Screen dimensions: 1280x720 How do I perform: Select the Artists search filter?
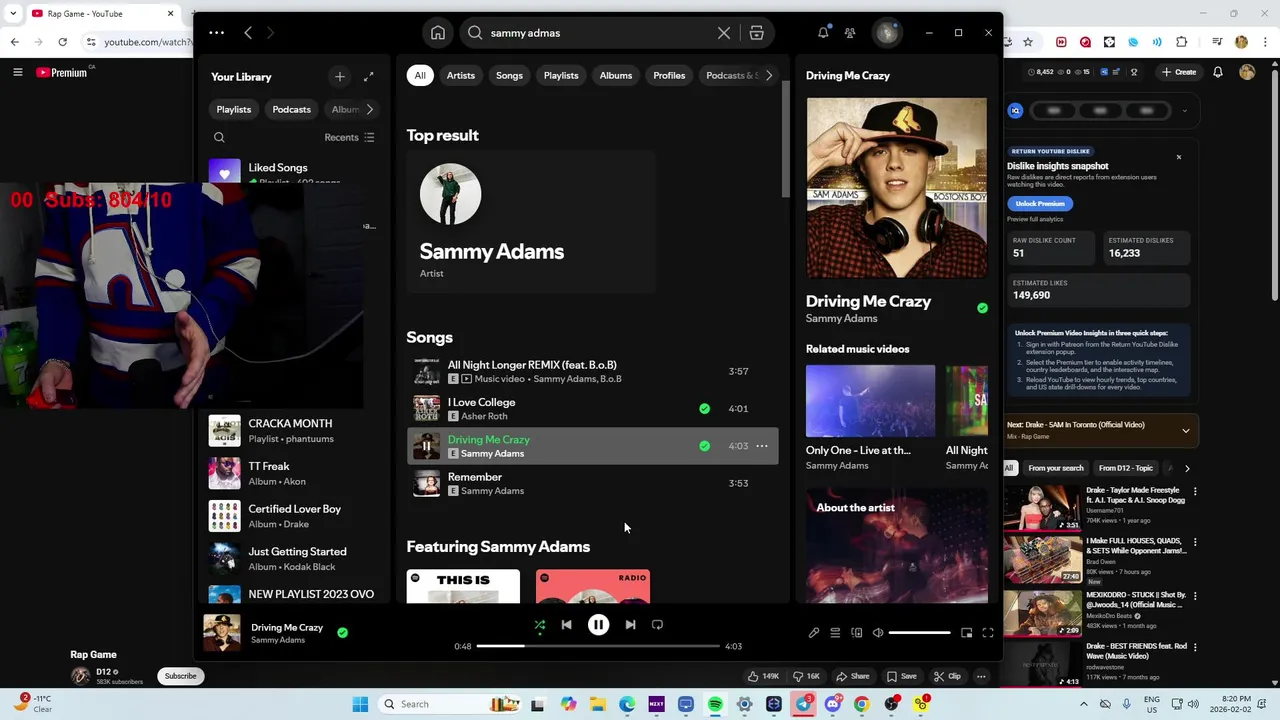[x=461, y=75]
